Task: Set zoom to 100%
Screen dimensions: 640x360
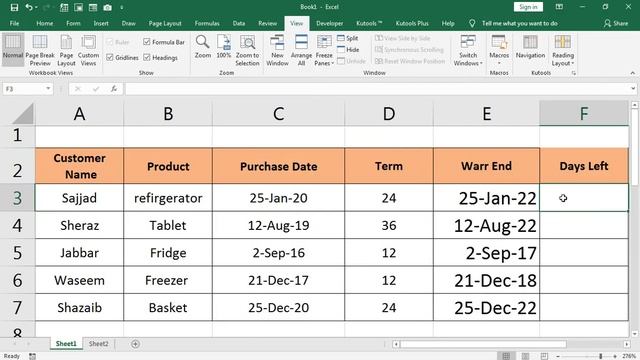Action: pos(224,47)
